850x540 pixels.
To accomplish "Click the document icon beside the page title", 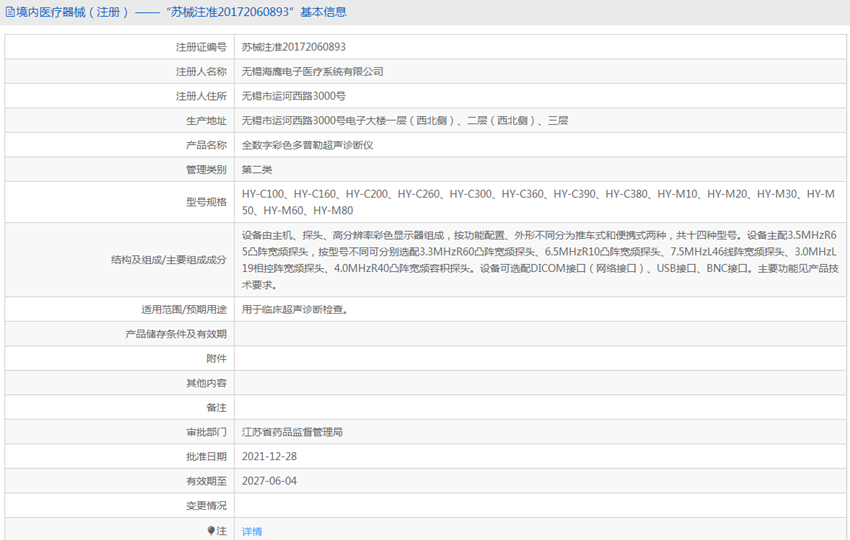I will [x=10, y=12].
